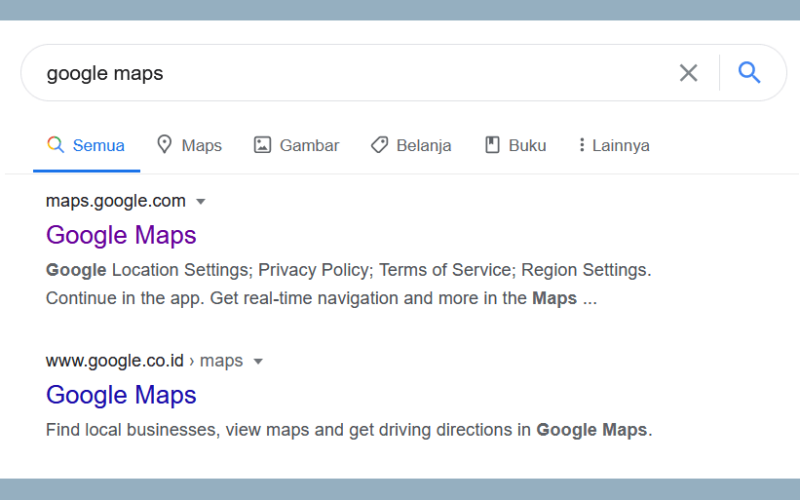Screen dimensions: 800x500
Task: Open the purple visited Google Maps result
Action: [x=121, y=235]
